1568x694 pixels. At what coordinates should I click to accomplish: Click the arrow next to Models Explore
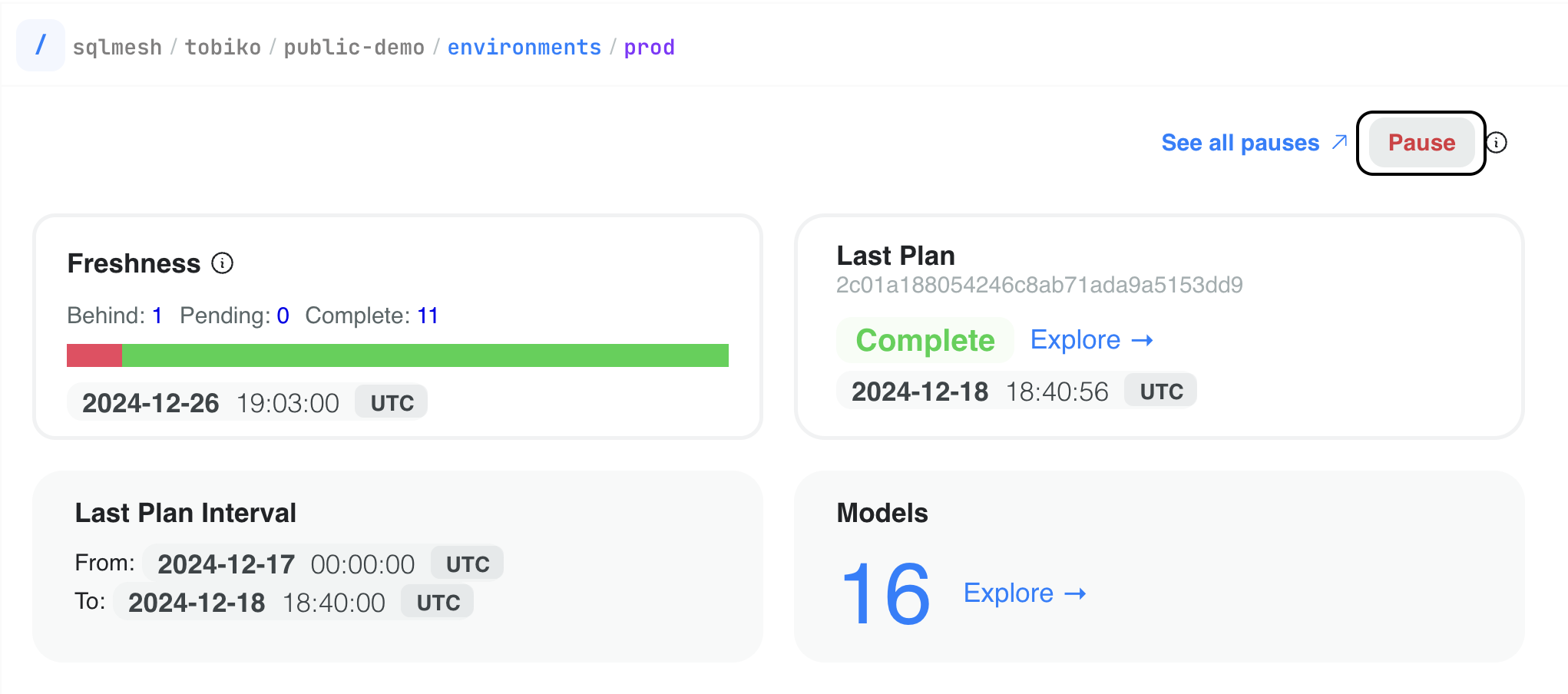point(1076,593)
